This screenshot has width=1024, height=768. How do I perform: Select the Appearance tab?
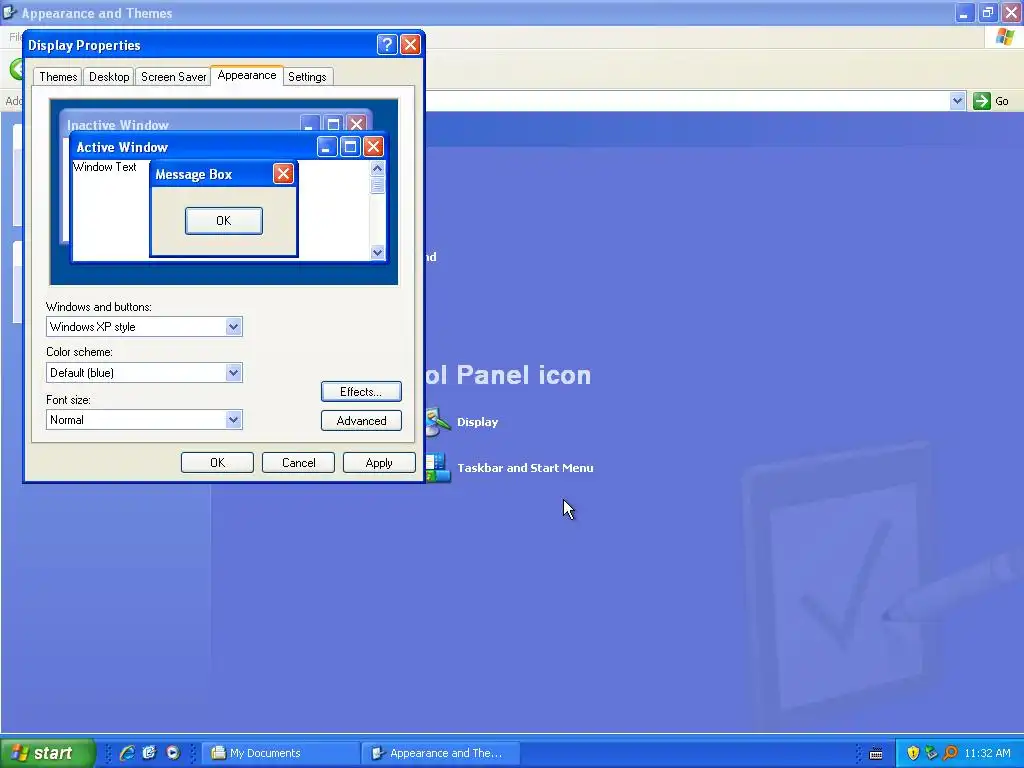pos(247,75)
